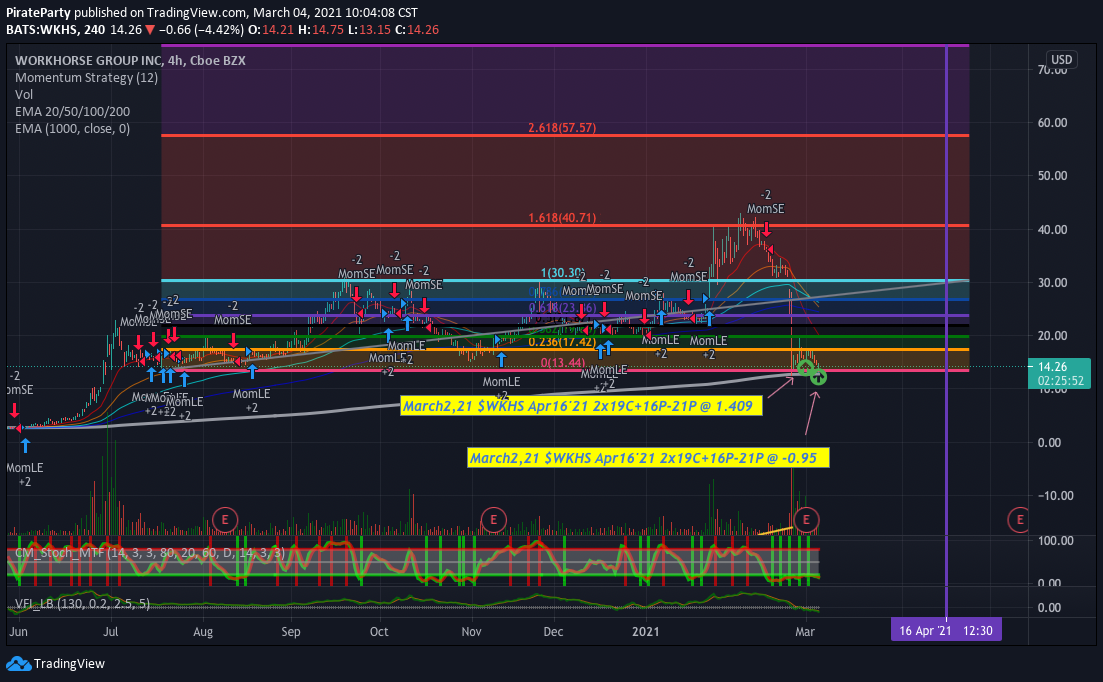Image resolution: width=1103 pixels, height=682 pixels.
Task: Click the yellow annotation ending @ 1.409
Action: (x=581, y=406)
